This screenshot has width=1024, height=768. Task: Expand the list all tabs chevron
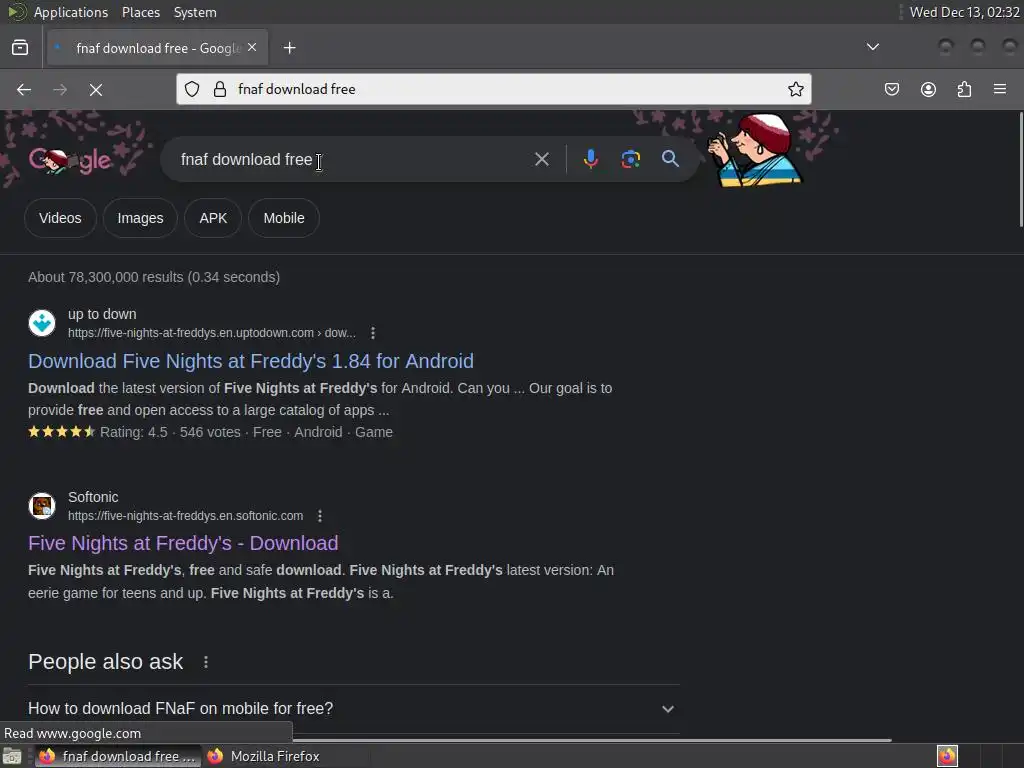click(872, 47)
